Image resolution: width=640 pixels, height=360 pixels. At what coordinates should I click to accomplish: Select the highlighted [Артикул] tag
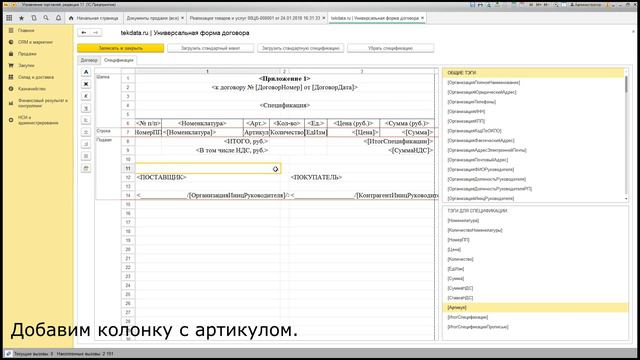[536, 307]
